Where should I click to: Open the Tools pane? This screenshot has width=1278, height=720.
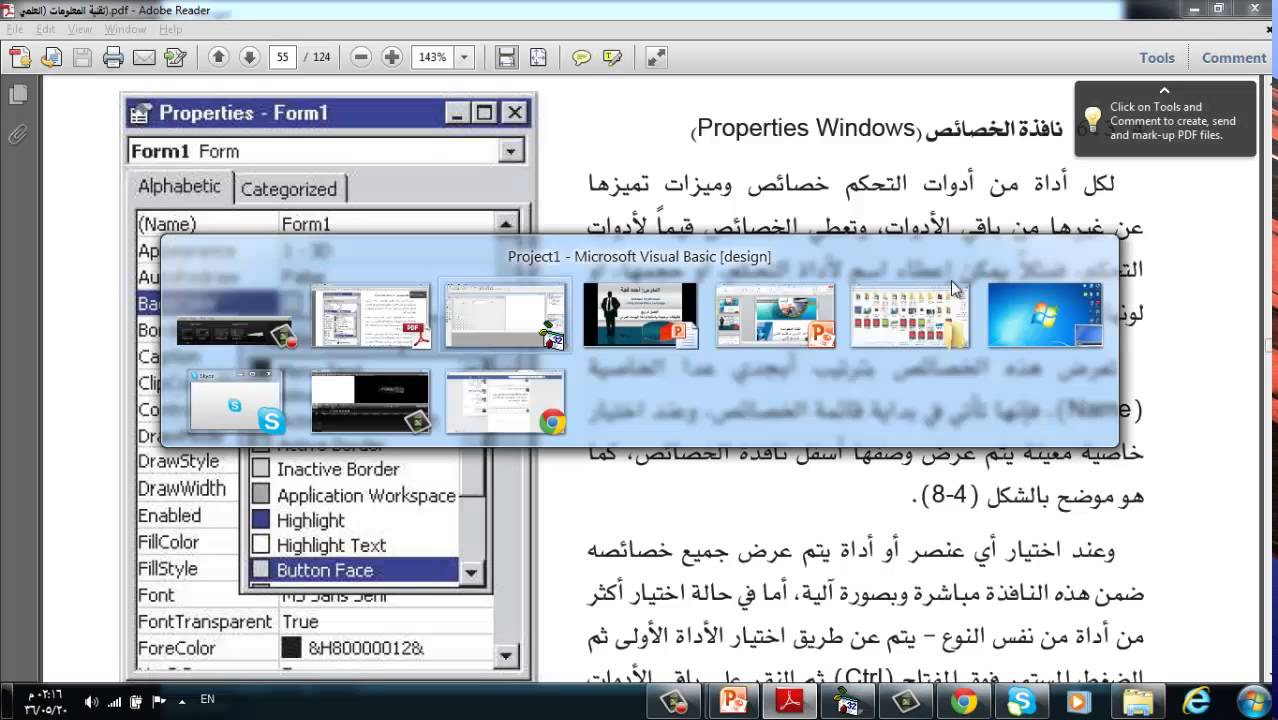point(1157,58)
